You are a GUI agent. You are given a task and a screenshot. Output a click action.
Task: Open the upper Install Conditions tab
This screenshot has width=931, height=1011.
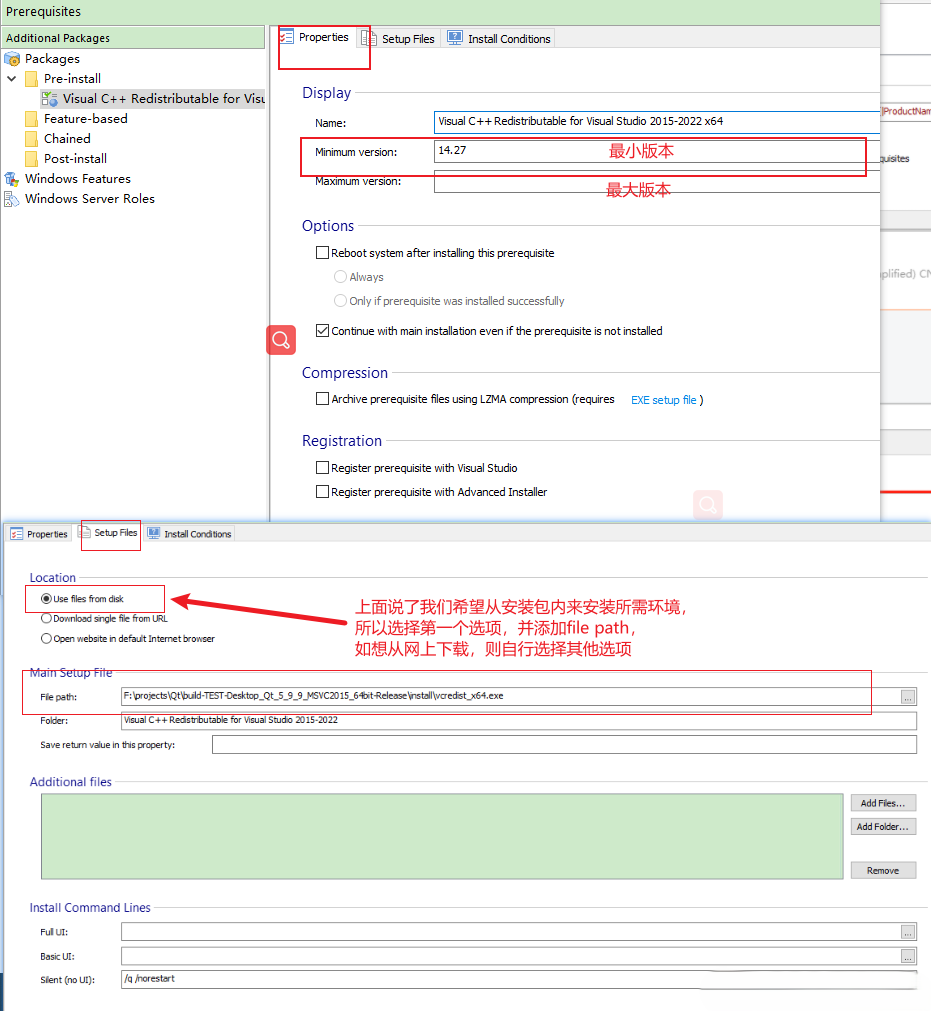(500, 39)
